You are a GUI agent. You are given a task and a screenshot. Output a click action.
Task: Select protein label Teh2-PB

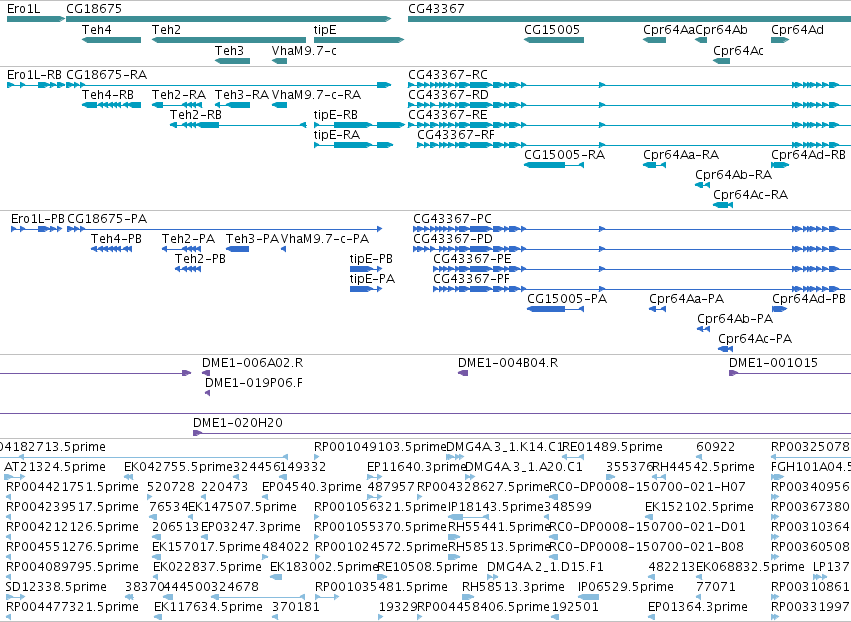(x=200, y=259)
